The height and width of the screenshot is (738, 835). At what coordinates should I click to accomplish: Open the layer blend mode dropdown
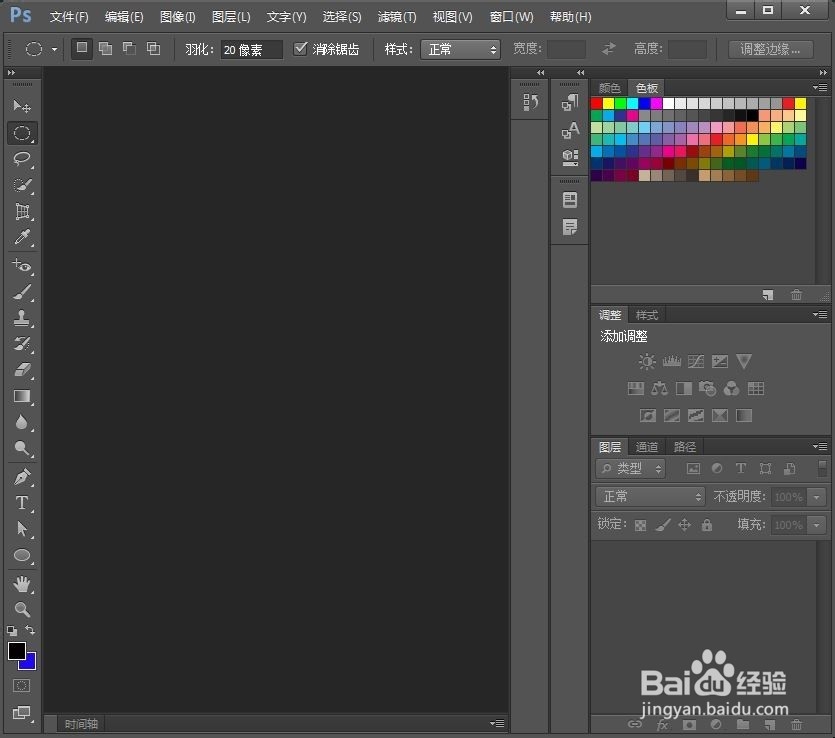click(x=650, y=497)
